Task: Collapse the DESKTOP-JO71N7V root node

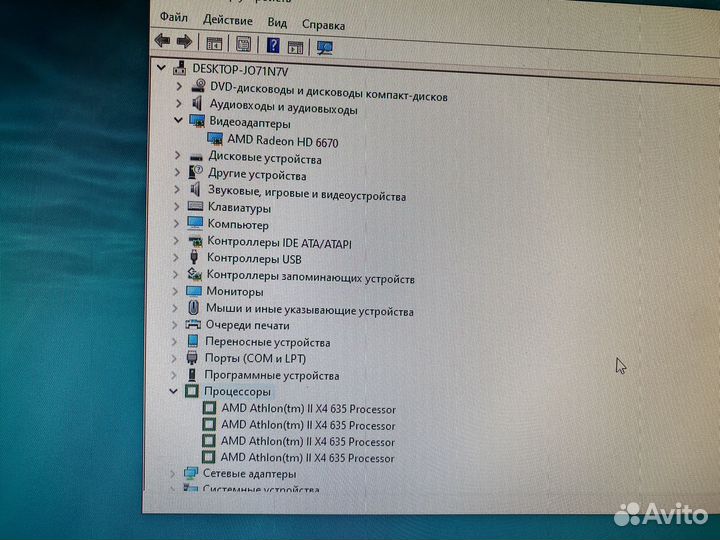Action: 161,68
